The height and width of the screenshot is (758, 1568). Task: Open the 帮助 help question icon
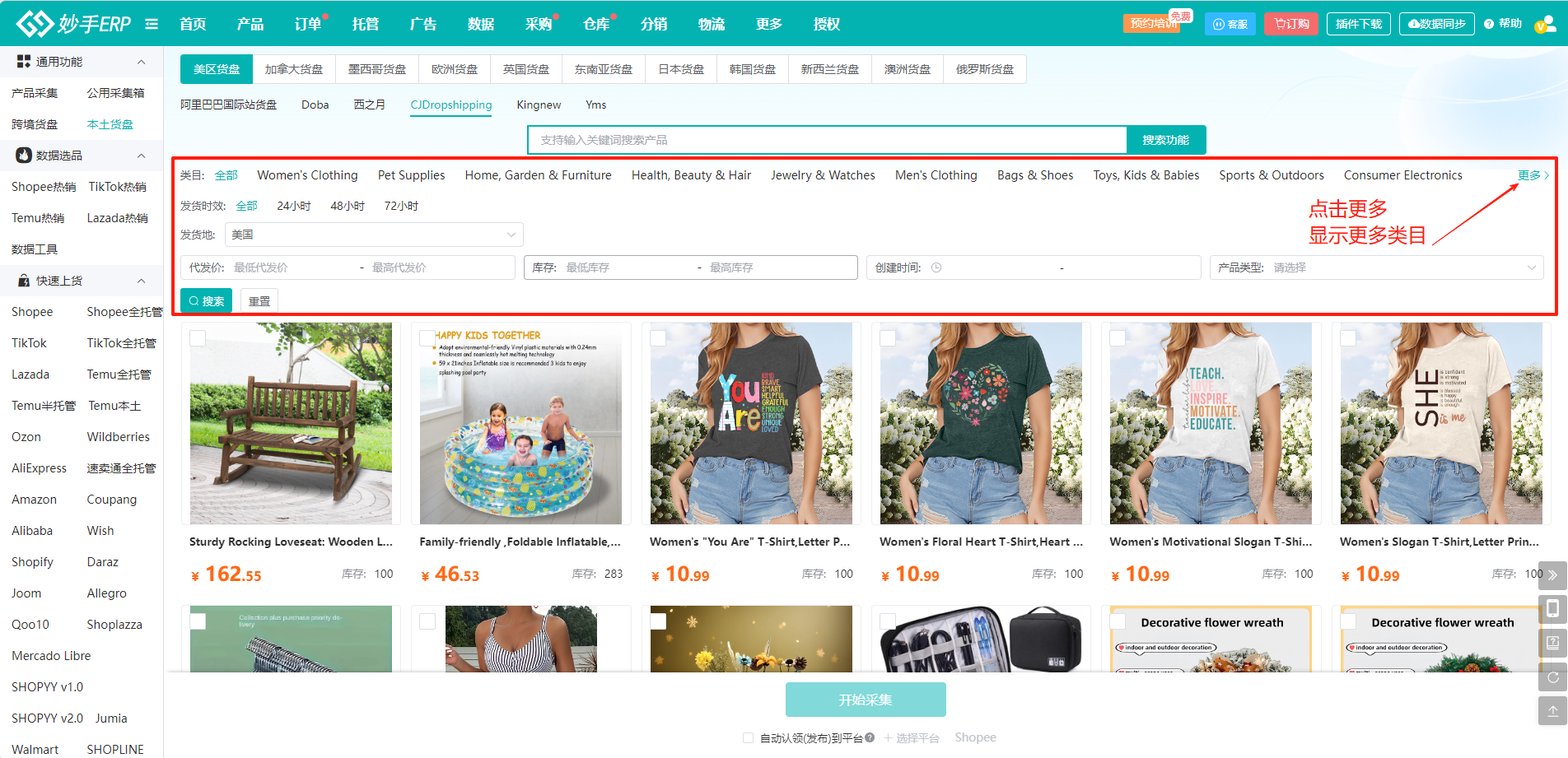1489,24
